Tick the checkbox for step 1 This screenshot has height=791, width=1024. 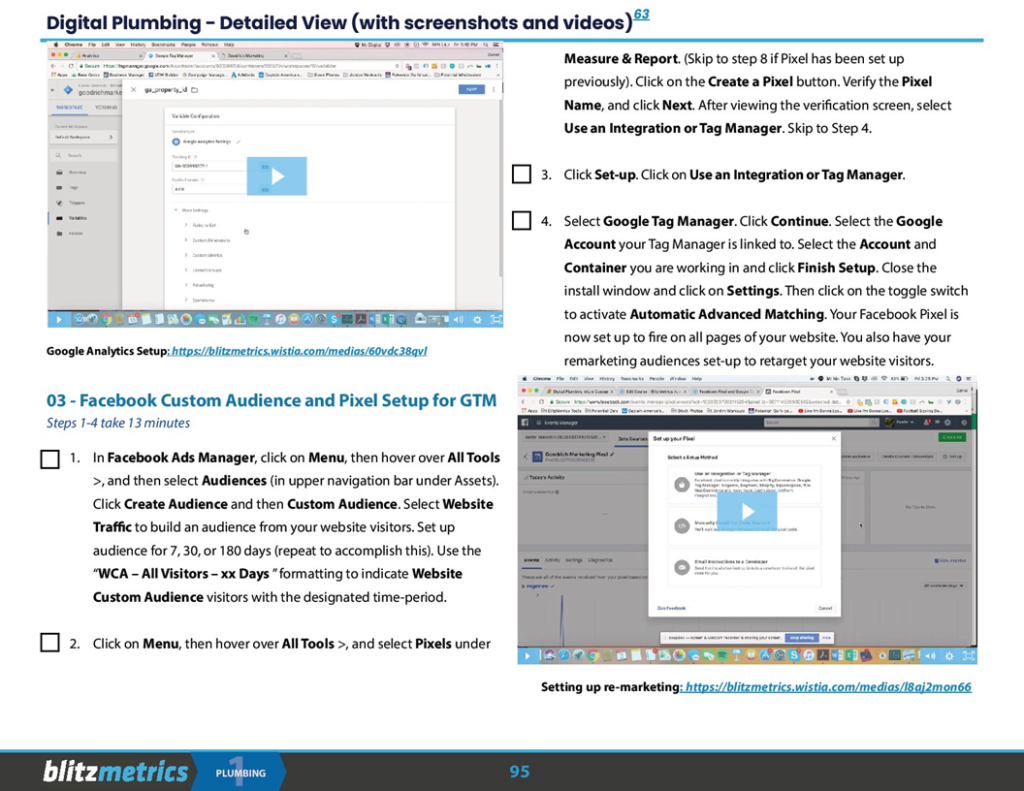point(50,459)
